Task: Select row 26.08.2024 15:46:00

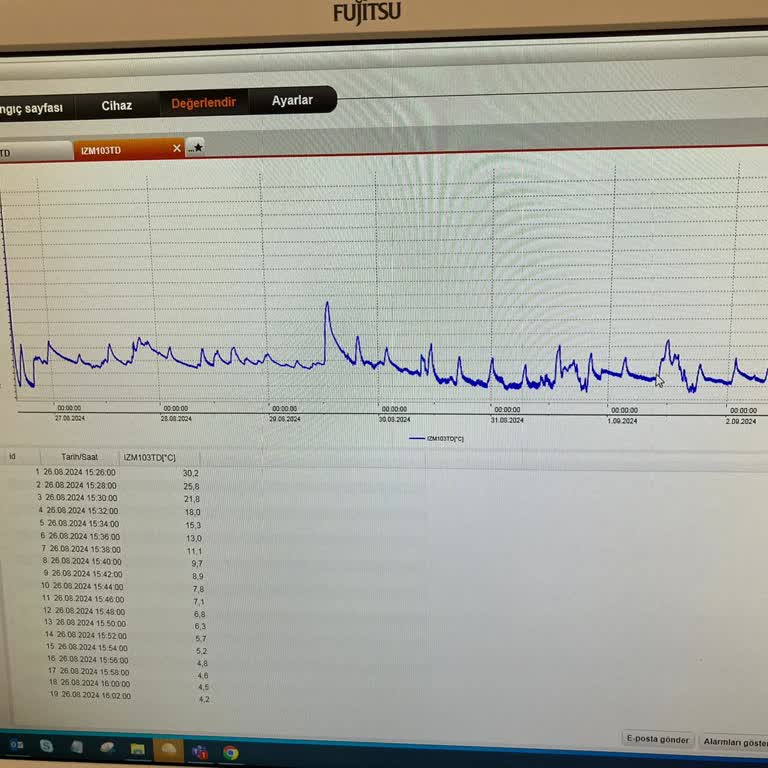Action: pos(124,599)
